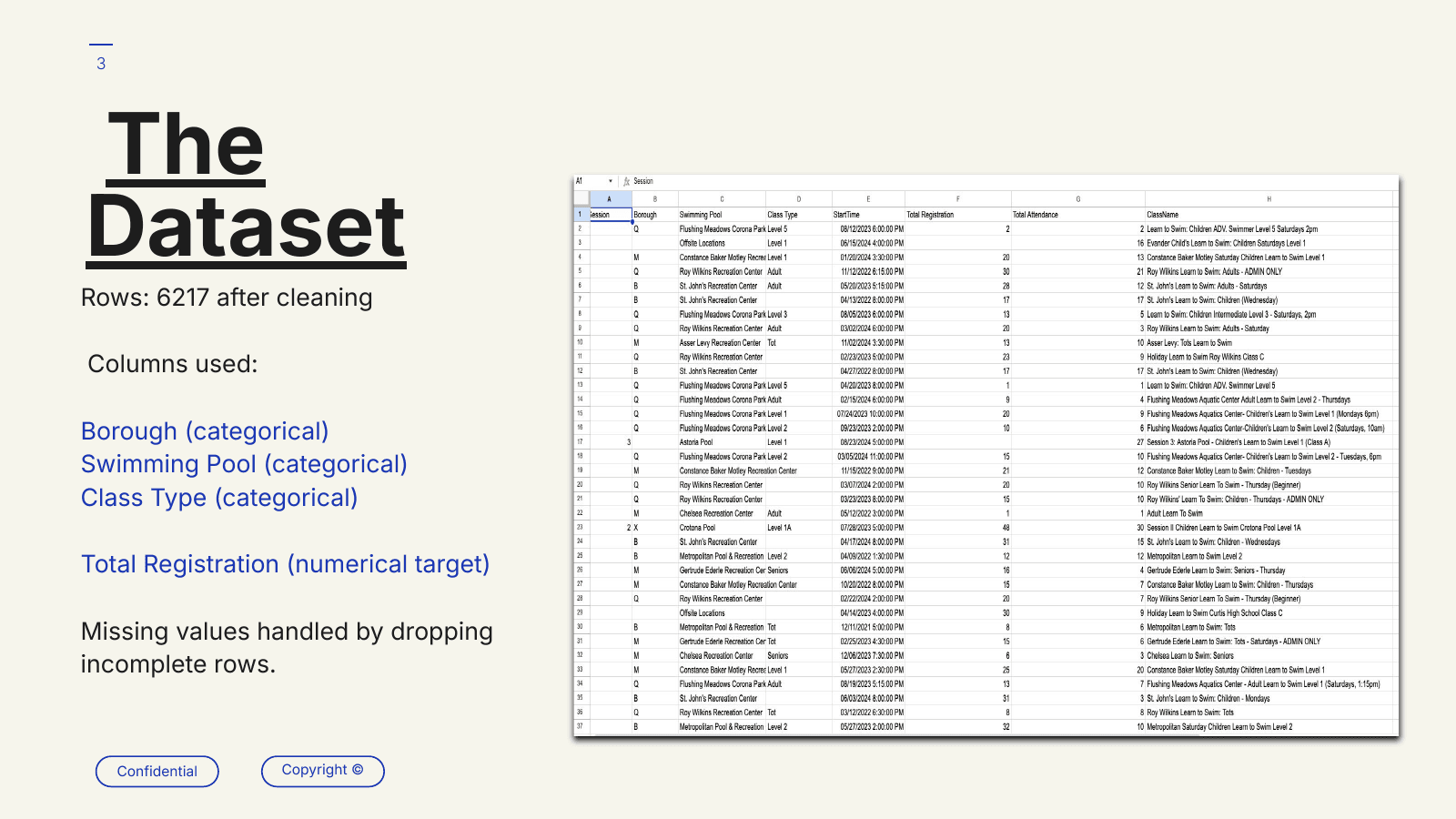
Task: Click the Chelsea Recreation Center cell in row 22
Action: click(722, 513)
